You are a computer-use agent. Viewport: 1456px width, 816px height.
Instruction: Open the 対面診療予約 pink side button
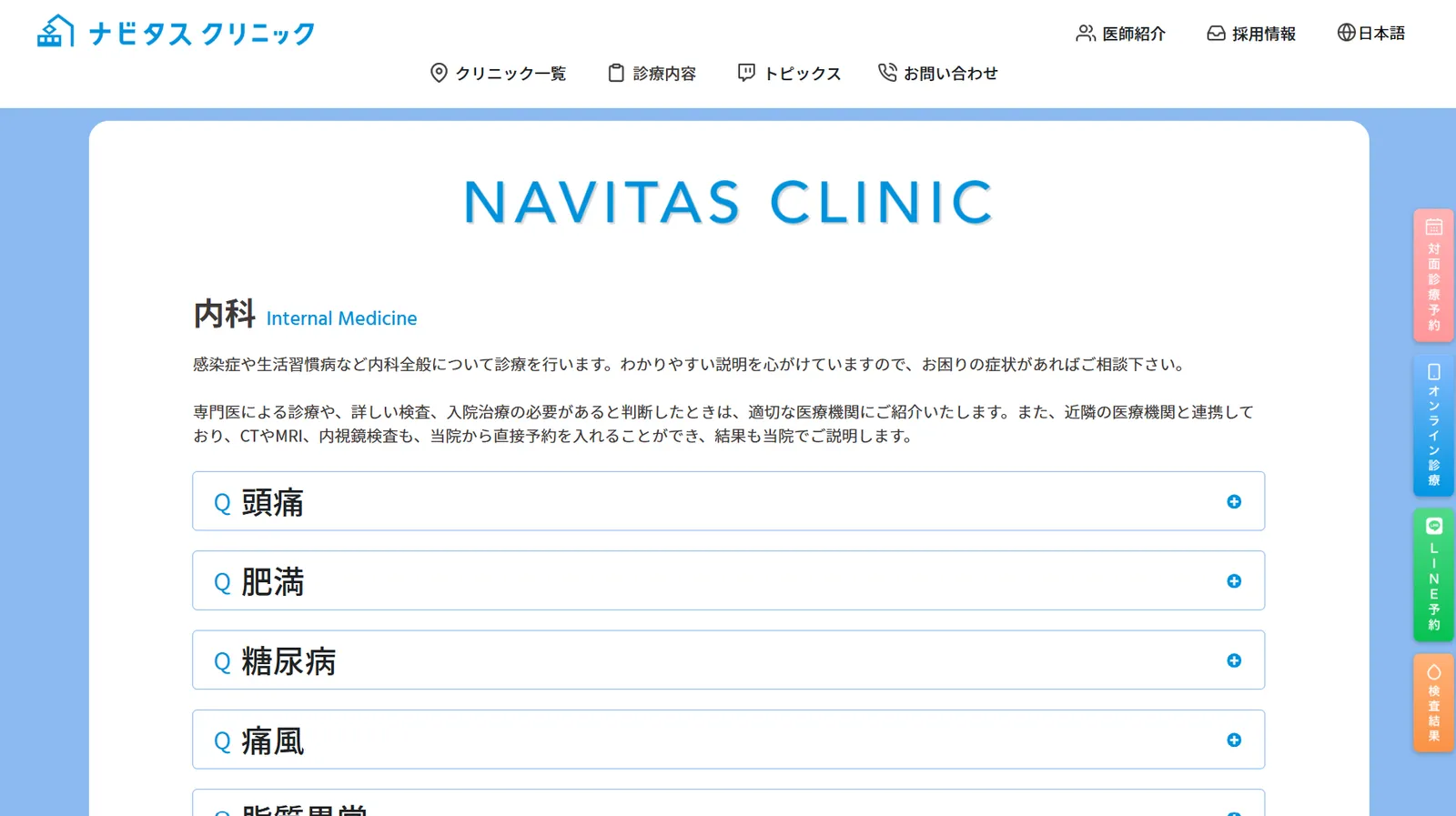pos(1433,276)
